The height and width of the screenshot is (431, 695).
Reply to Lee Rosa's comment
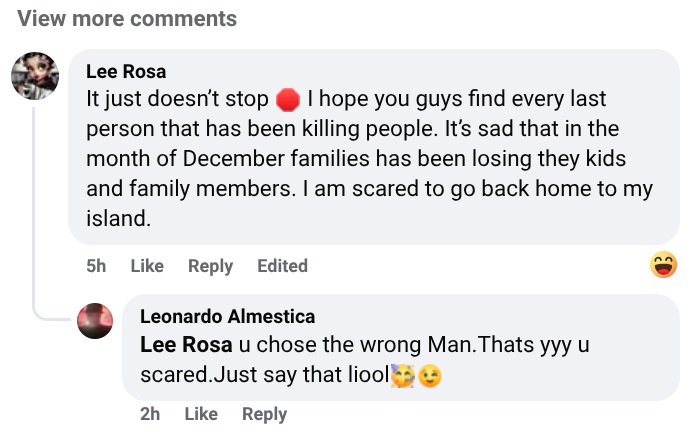[210, 266]
